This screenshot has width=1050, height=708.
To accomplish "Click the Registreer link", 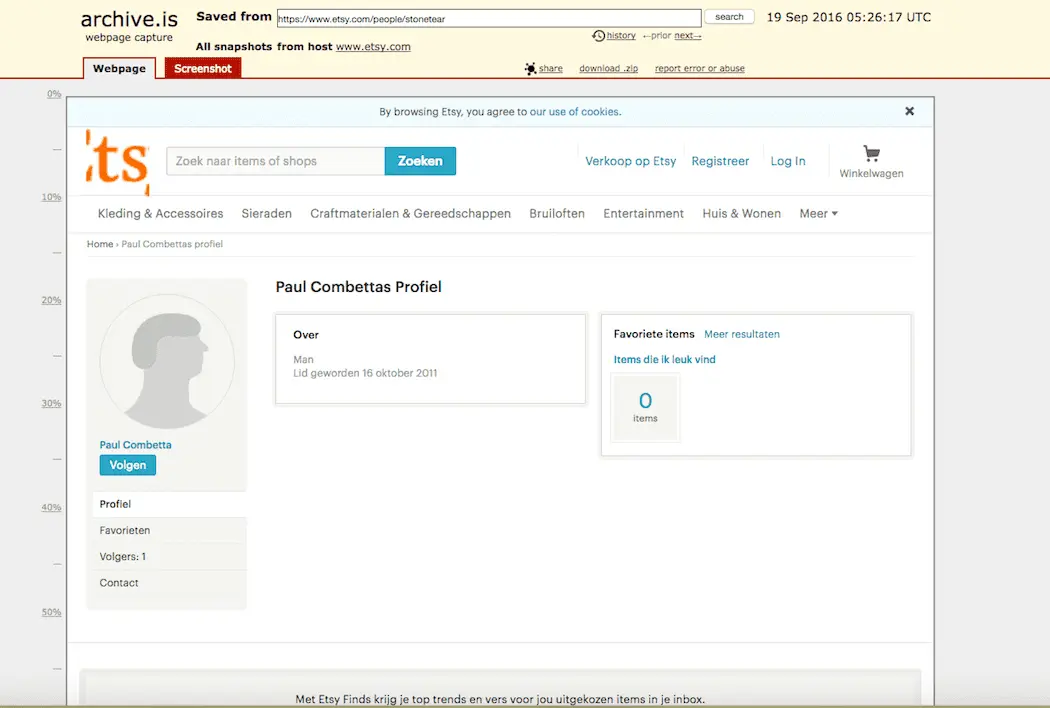I will coord(720,161).
